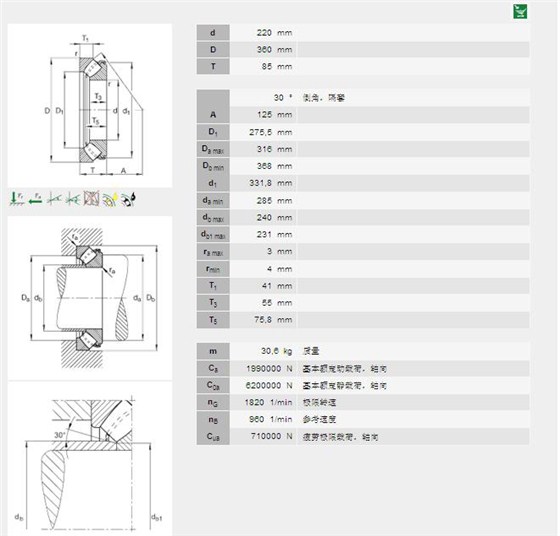Click the db1 max value 231 mm
Image resolution: width=560 pixels, height=536 pixels.
[274, 235]
